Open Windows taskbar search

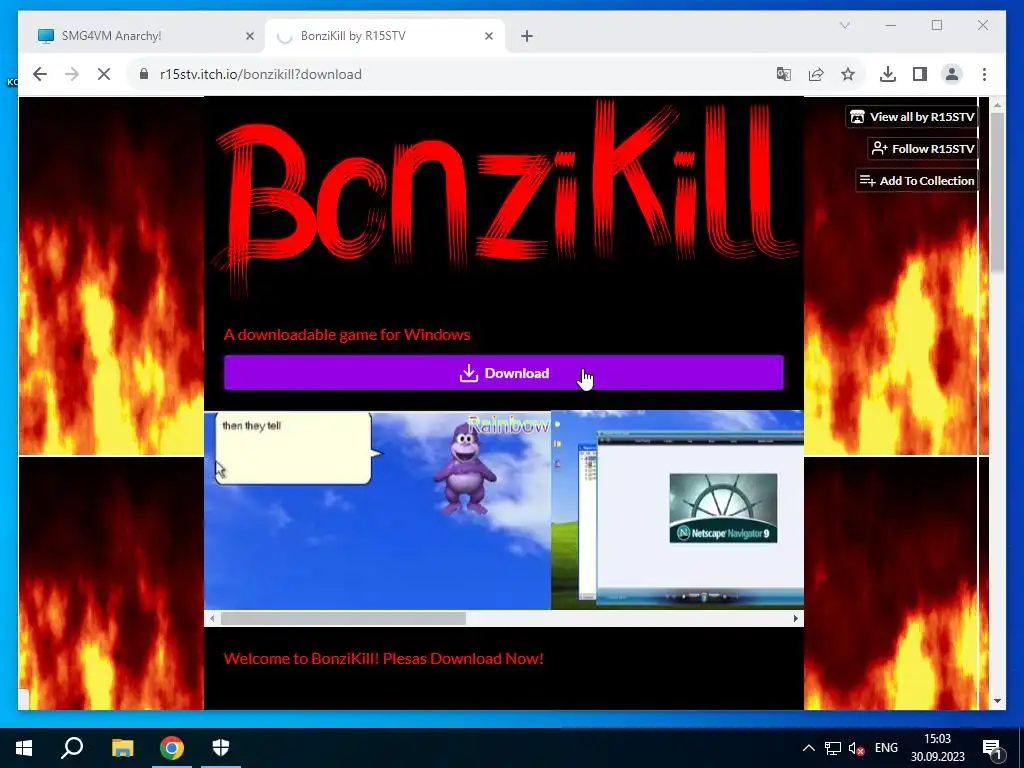tap(72, 748)
